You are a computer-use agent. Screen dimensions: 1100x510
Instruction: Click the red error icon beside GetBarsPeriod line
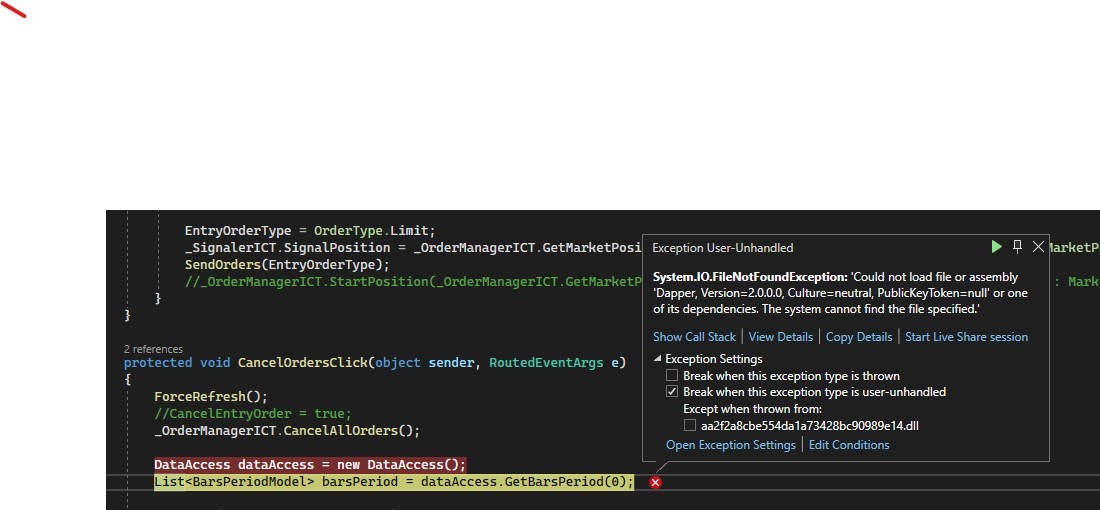point(655,483)
